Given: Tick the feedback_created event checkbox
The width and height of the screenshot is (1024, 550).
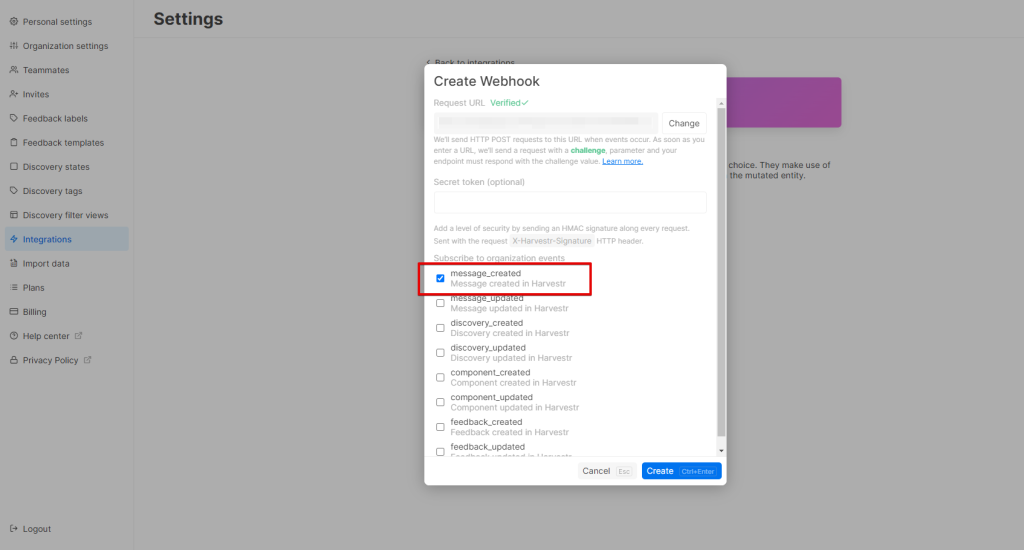Looking at the screenshot, I should click(x=440, y=427).
